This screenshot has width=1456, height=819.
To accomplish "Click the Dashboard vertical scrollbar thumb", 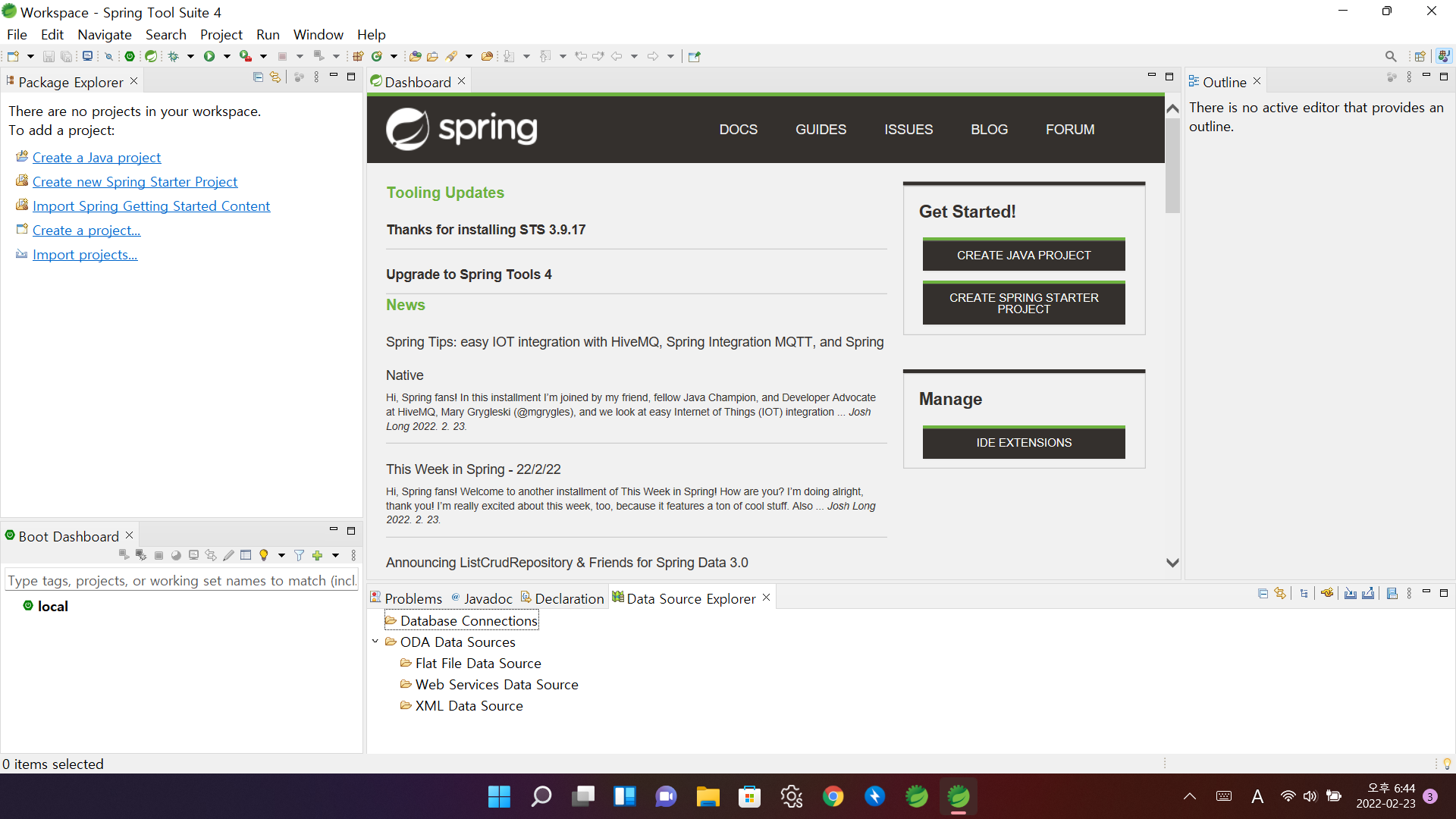I will 1172,165.
